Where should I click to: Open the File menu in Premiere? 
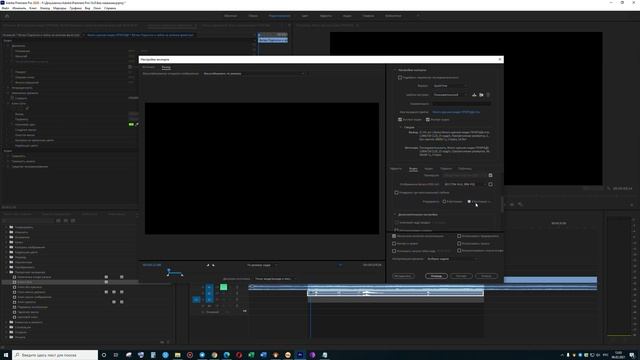5,8
